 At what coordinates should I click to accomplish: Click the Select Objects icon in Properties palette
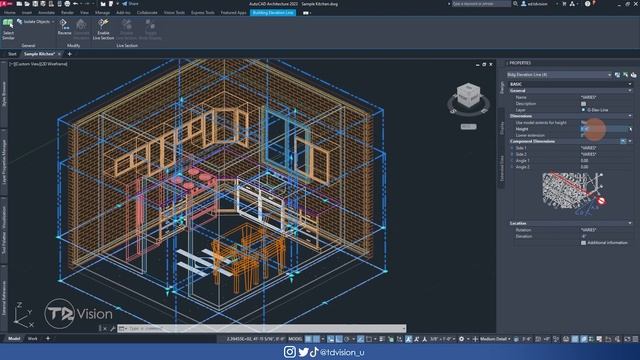coord(625,75)
